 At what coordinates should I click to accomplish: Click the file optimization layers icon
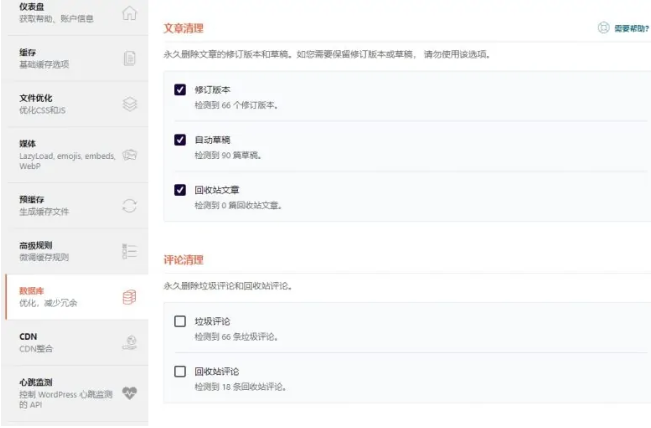pyautogui.click(x=130, y=104)
